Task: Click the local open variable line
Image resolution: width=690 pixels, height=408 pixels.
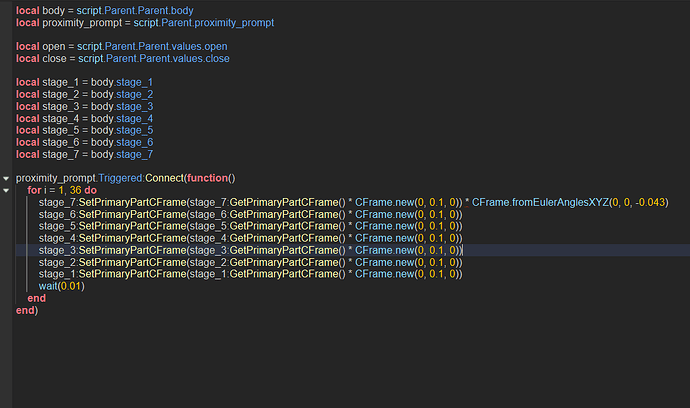Action: tap(121, 47)
